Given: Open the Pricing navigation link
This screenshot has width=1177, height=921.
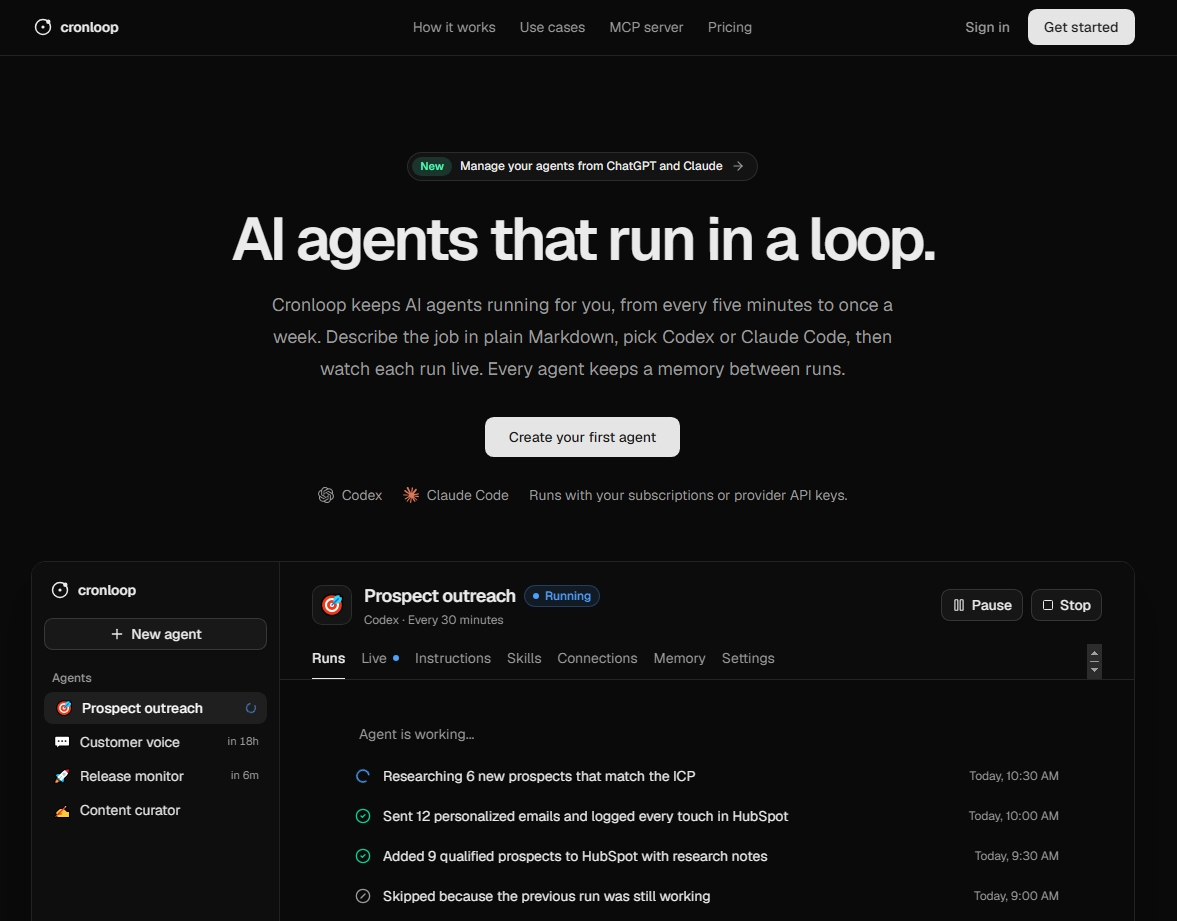Looking at the screenshot, I should pos(730,27).
